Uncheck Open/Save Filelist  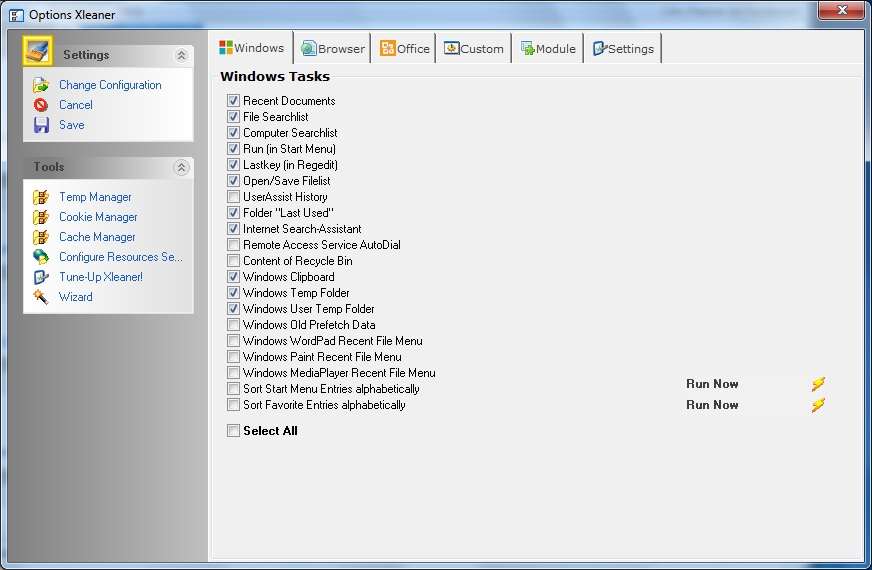click(x=234, y=181)
